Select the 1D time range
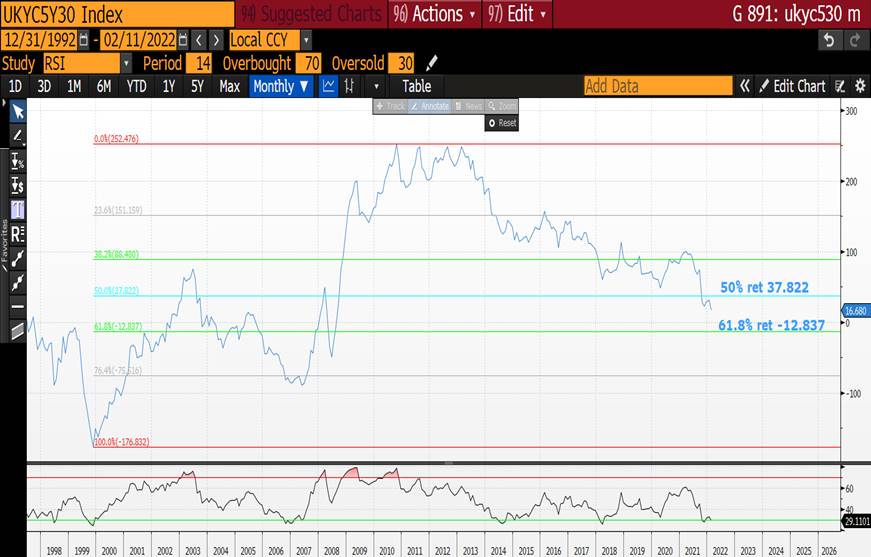The height and width of the screenshot is (557, 871). 15,86
